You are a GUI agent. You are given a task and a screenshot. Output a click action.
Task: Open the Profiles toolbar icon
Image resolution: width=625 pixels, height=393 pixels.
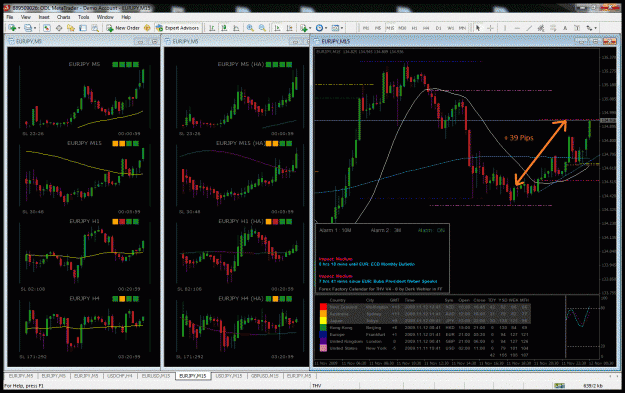pos(28,28)
